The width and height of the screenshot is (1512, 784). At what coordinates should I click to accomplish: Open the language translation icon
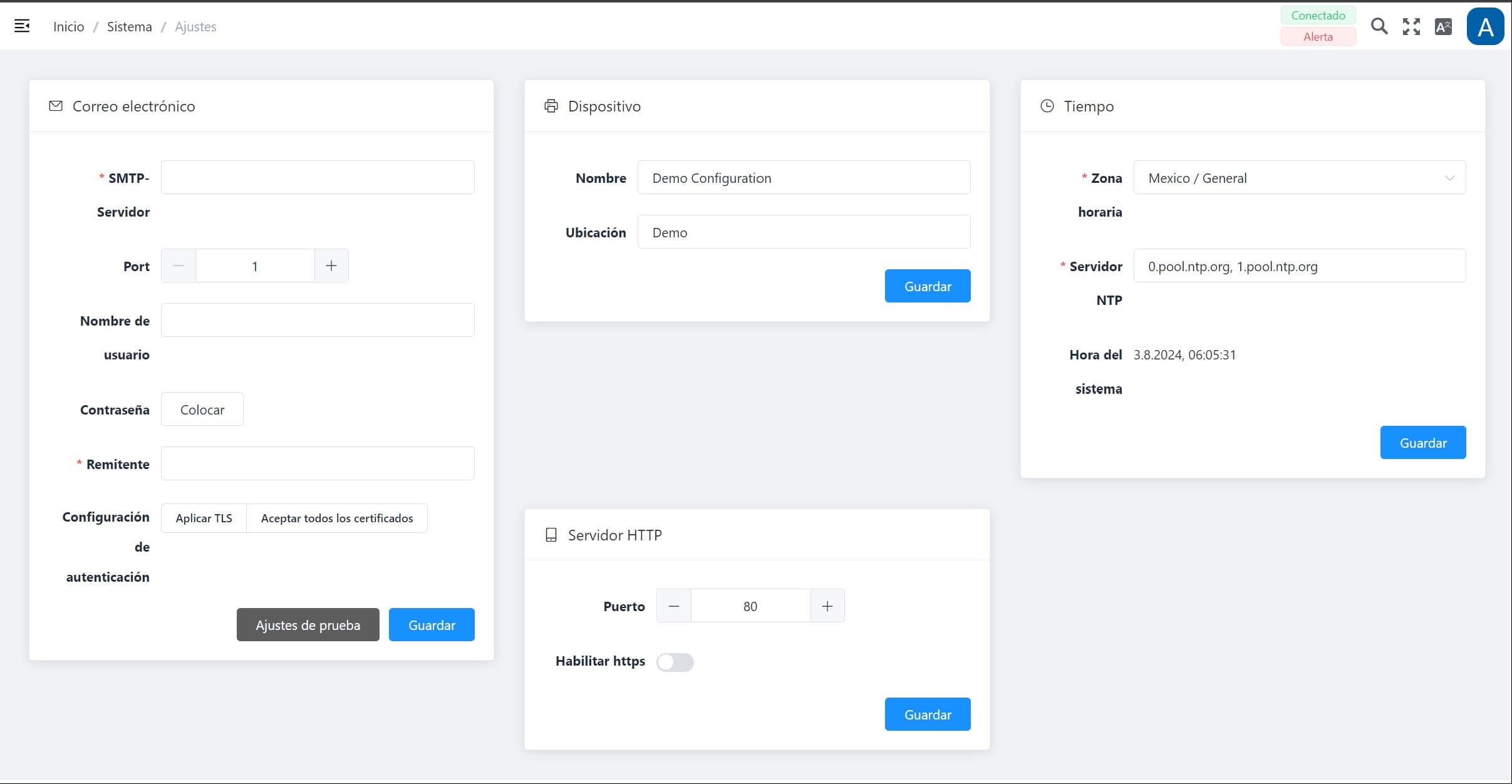coord(1443,26)
